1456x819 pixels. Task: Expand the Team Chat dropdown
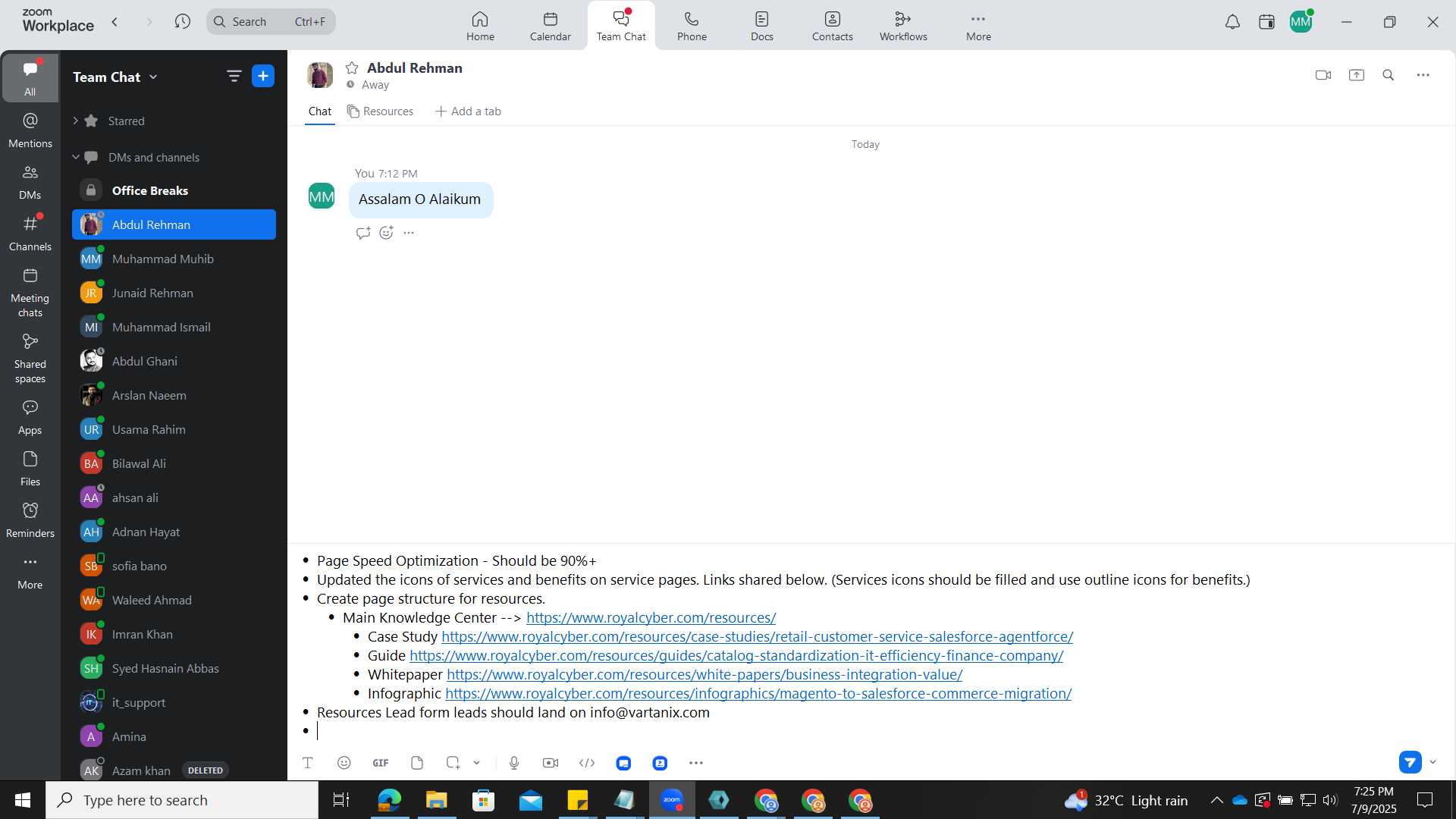coord(153,77)
